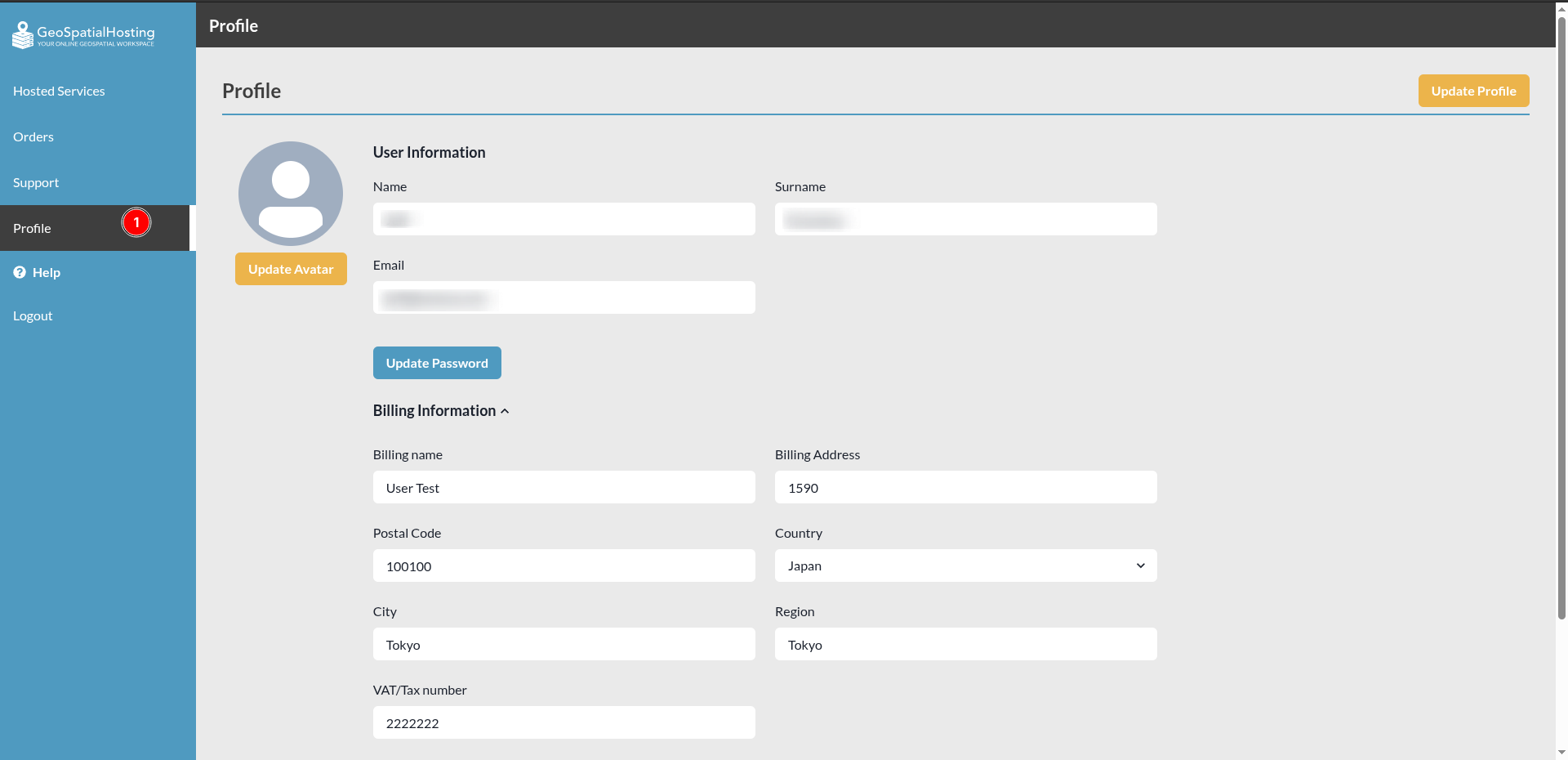Click the Region field containing Tokyo
Screen dimensions: 1568x760
(x=966, y=644)
